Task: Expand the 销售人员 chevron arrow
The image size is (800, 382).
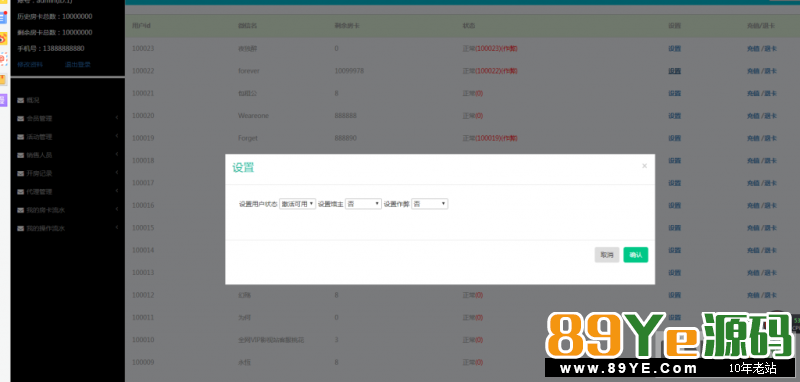Action: click(x=117, y=155)
